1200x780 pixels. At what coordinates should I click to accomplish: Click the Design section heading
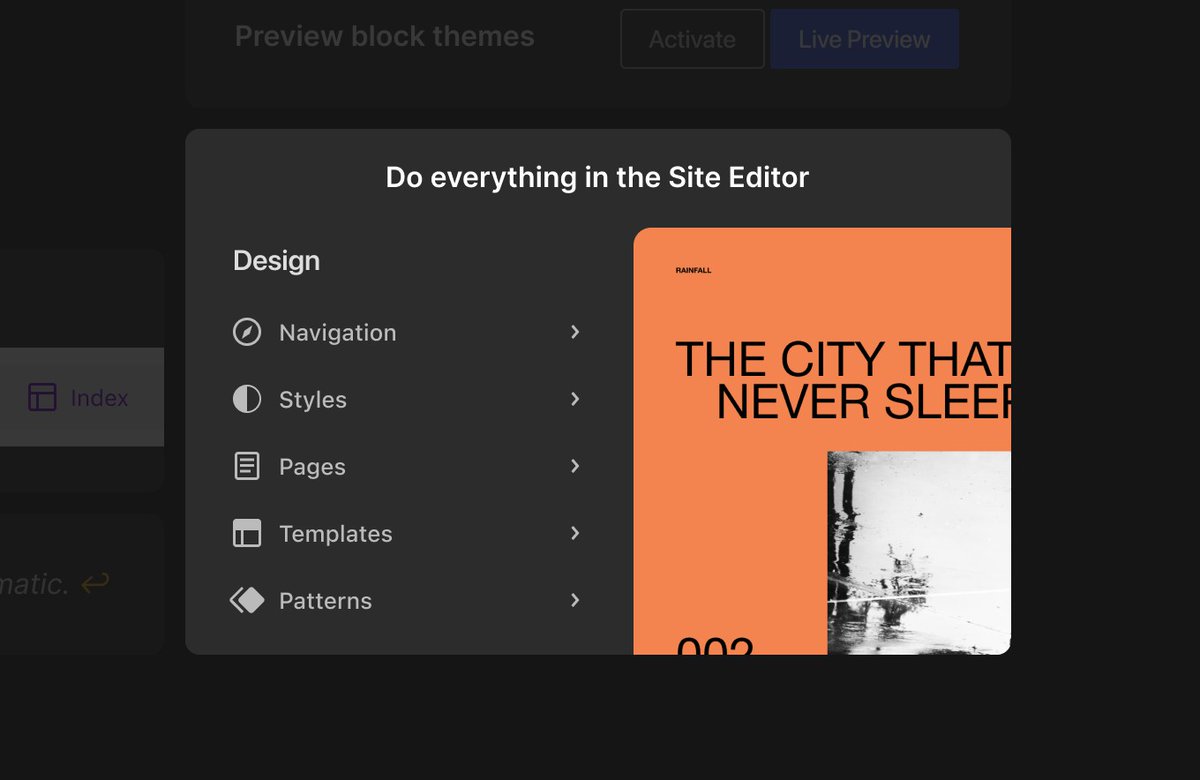tap(276, 260)
